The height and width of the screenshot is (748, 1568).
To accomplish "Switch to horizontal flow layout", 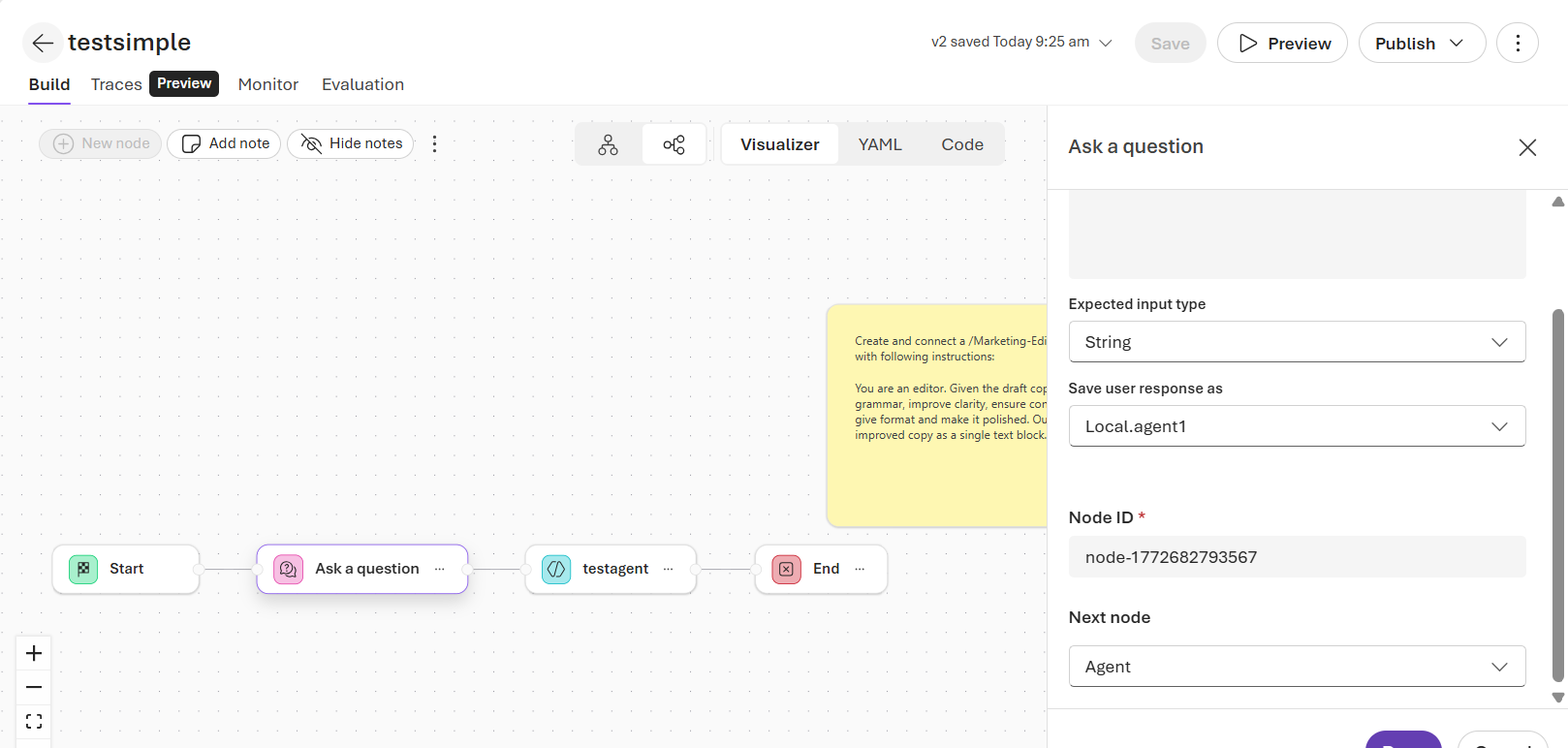I will pos(674,144).
